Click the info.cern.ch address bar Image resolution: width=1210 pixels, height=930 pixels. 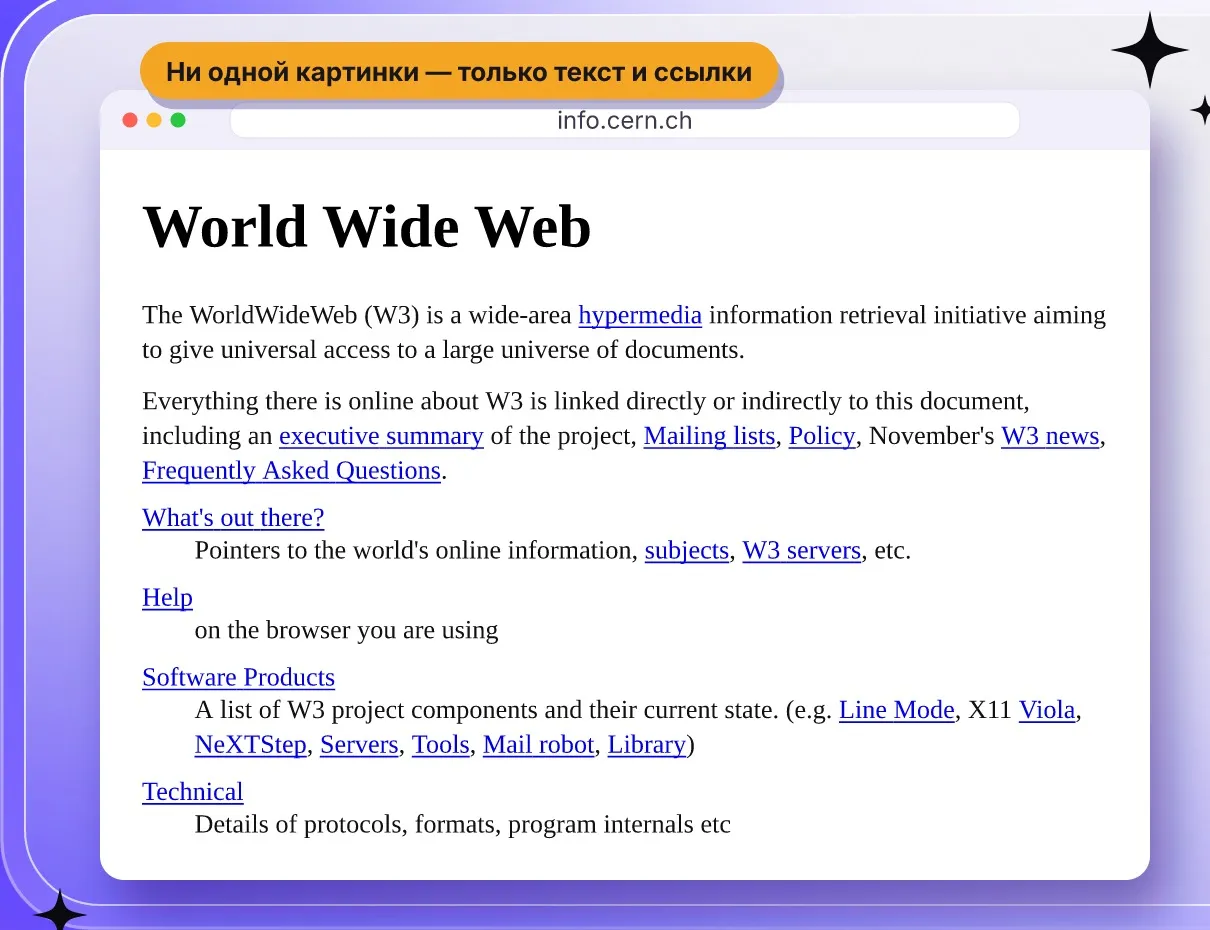(x=625, y=121)
